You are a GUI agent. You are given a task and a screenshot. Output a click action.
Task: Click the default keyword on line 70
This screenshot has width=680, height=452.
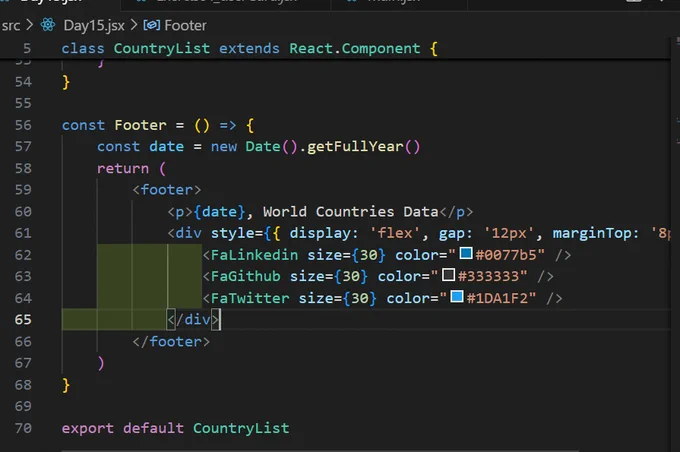(x=154, y=429)
